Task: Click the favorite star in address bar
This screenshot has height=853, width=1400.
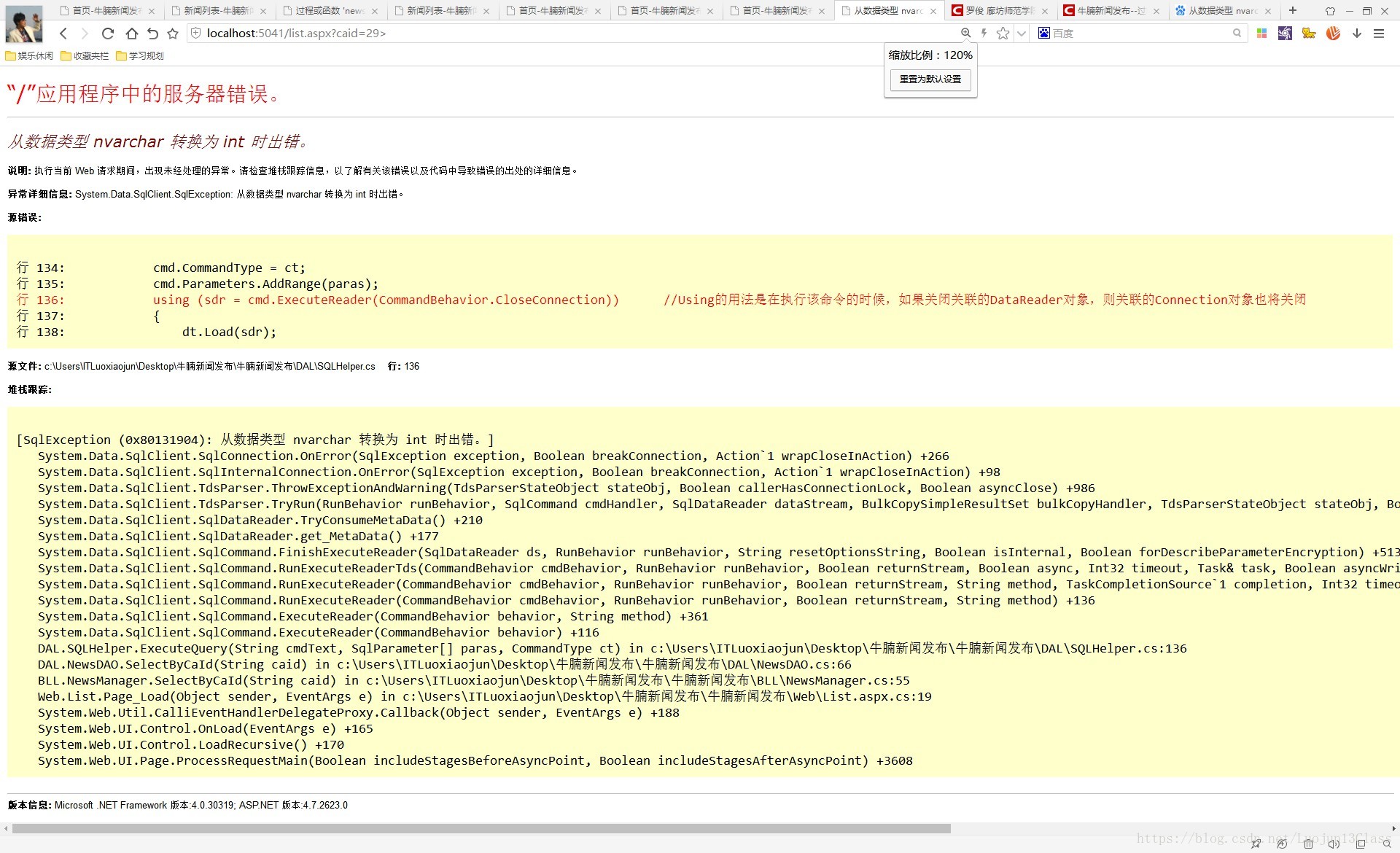Action: pos(1003,33)
